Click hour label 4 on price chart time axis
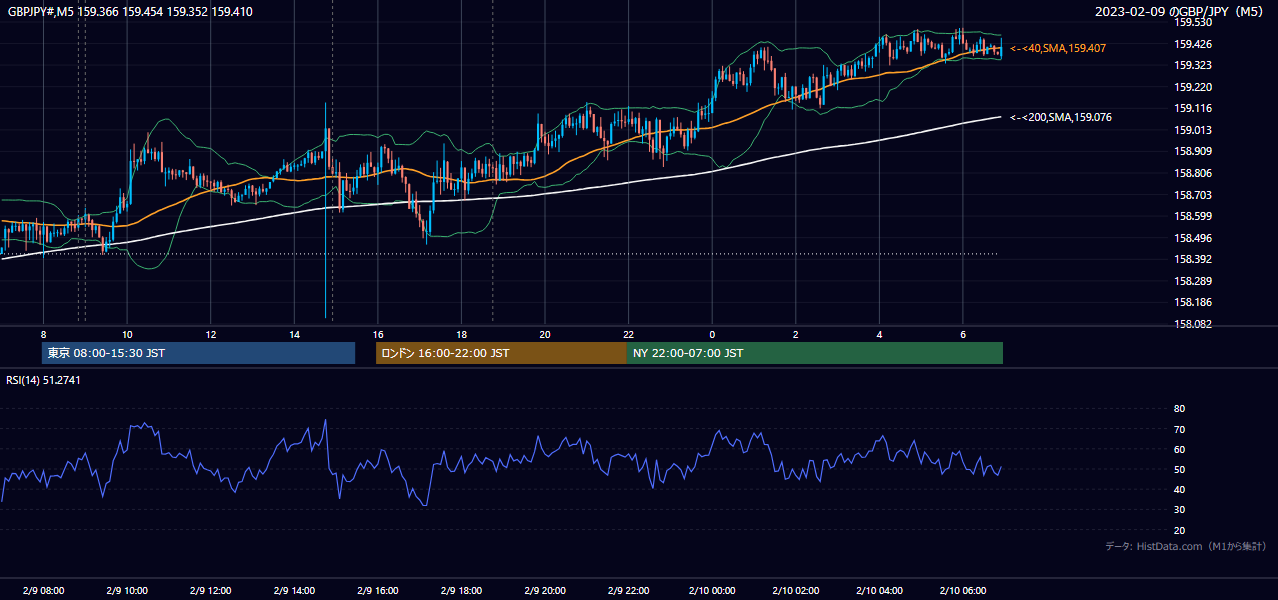The height and width of the screenshot is (600, 1278). point(879,335)
